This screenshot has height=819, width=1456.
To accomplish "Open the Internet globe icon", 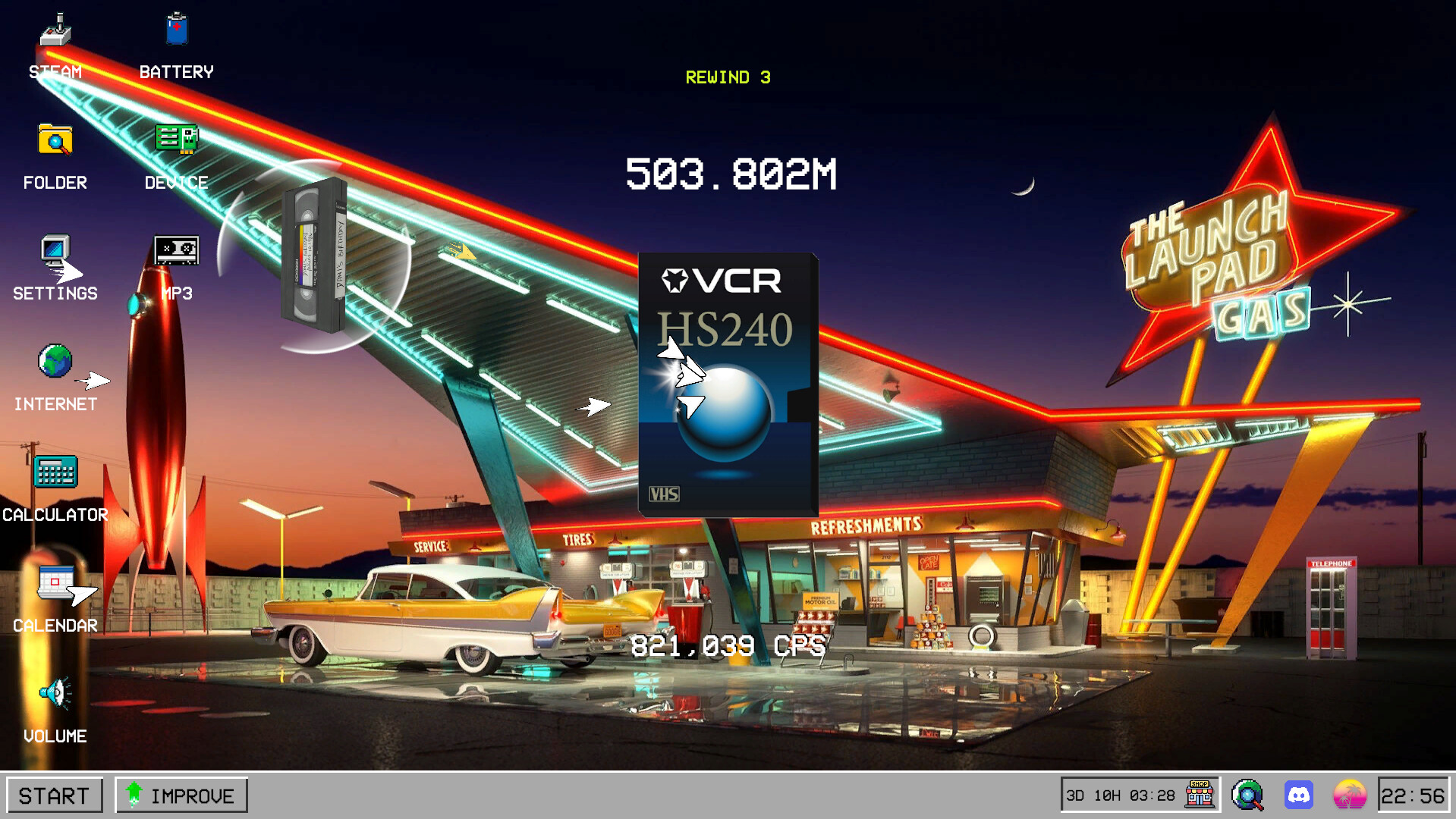I will [54, 360].
